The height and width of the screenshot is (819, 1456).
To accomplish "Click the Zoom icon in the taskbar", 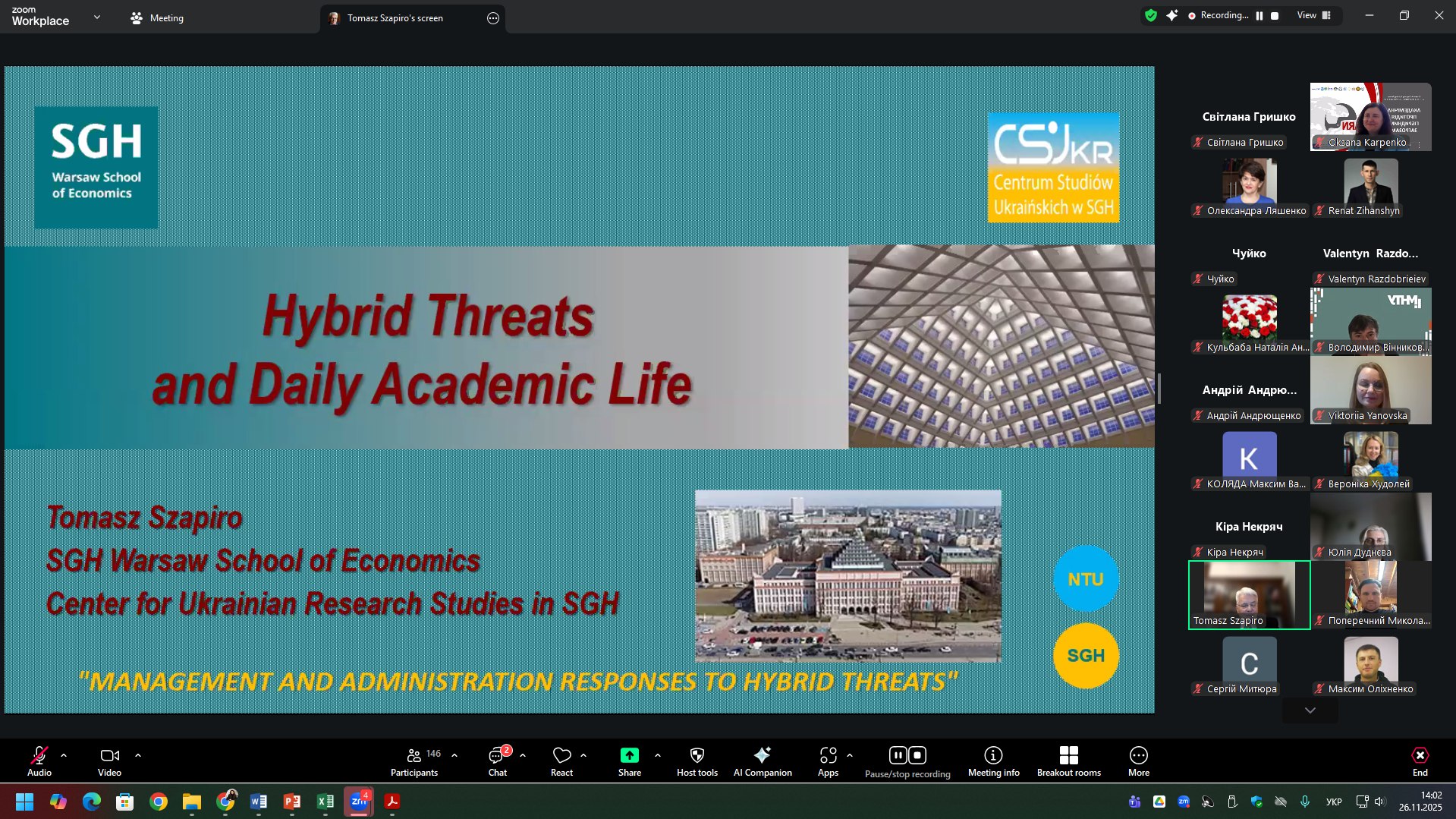I will (x=359, y=802).
